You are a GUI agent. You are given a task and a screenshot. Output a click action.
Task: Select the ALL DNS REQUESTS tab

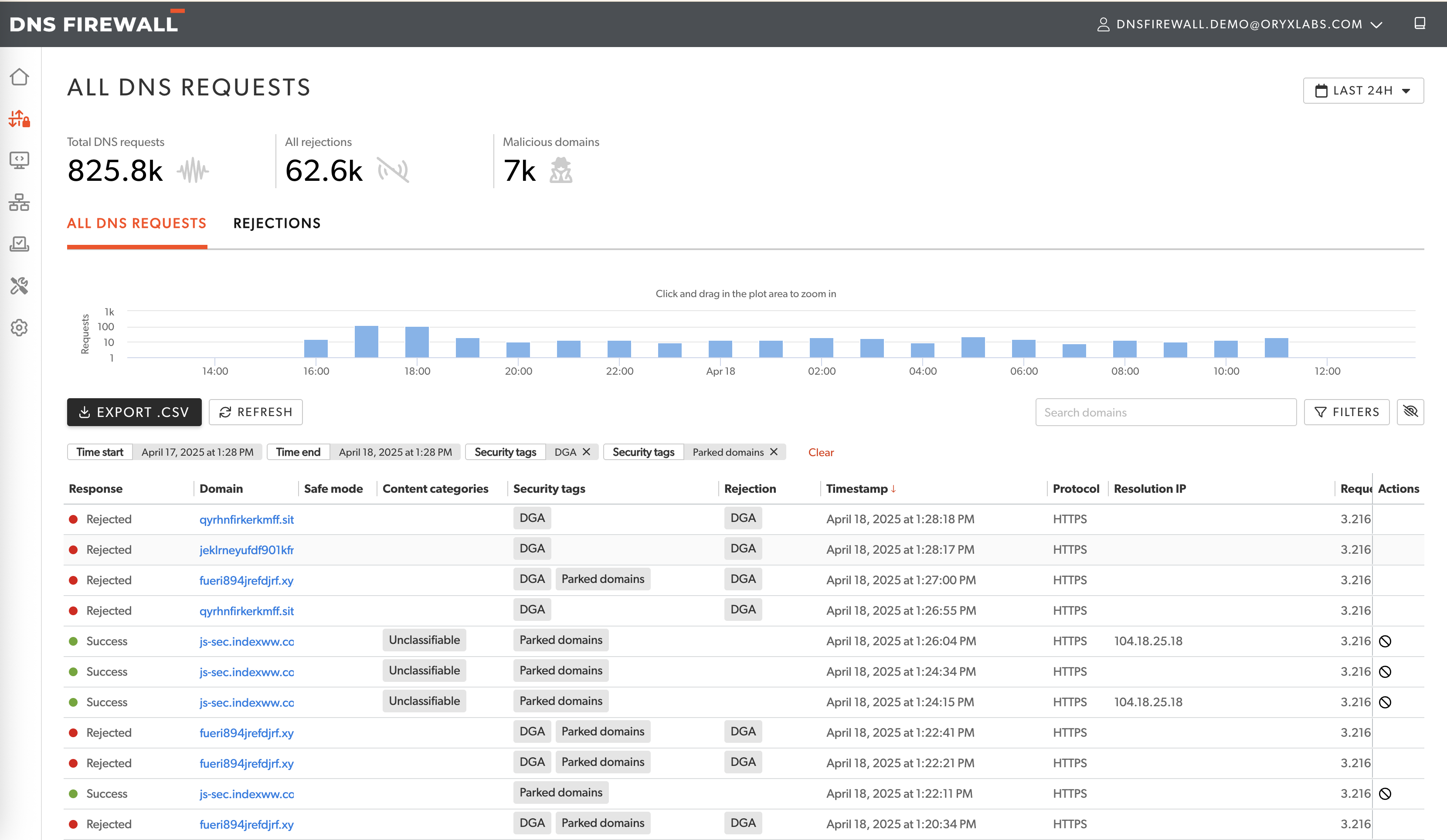137,224
